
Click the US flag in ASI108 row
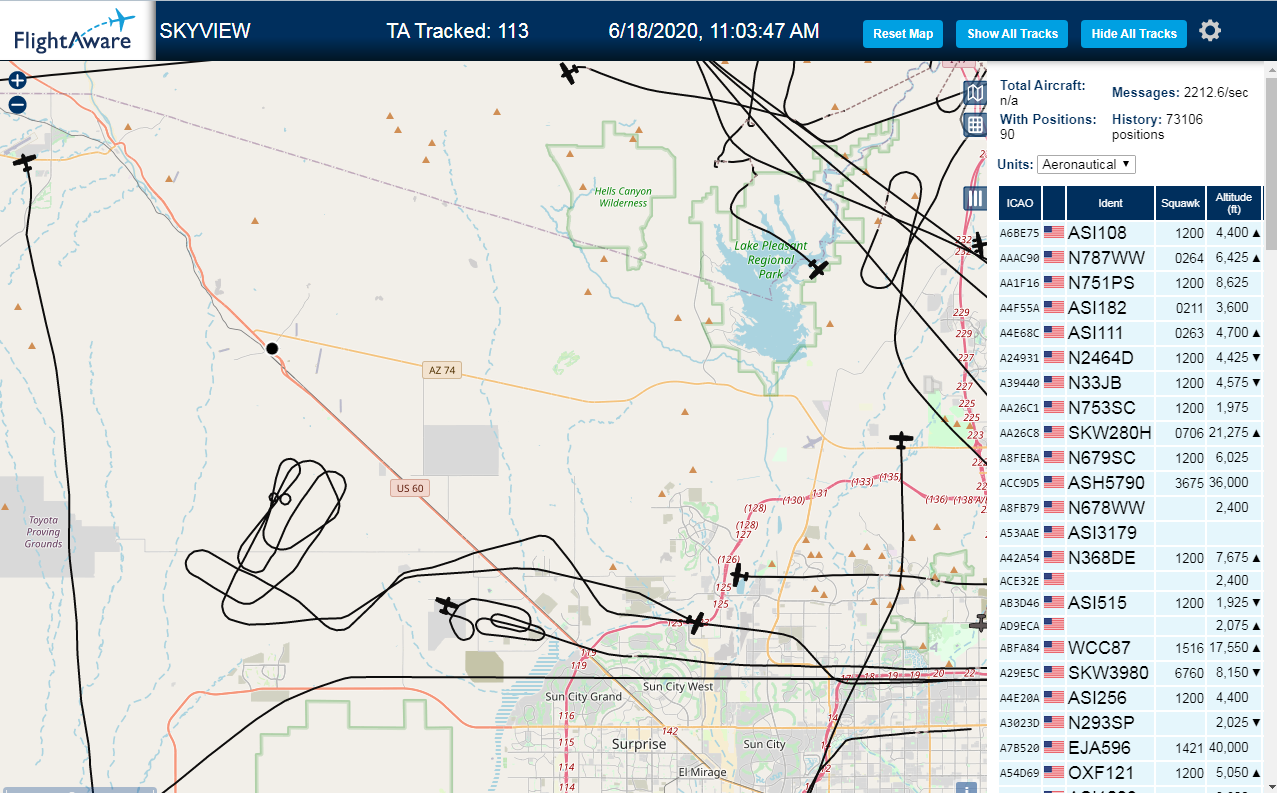coord(1054,232)
